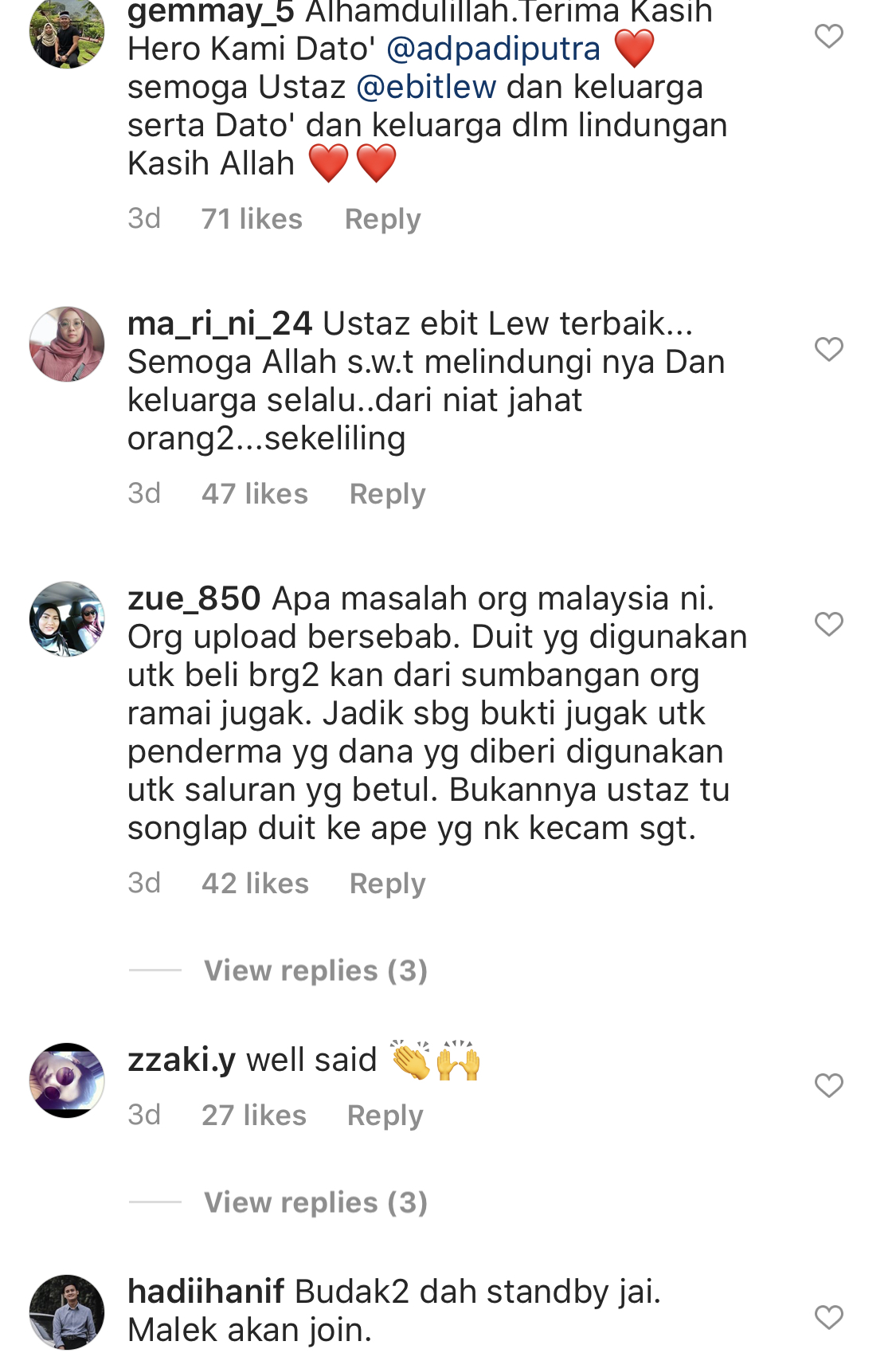Reply to zzaki.y's well said comment
896x1353 pixels.
point(385,1116)
